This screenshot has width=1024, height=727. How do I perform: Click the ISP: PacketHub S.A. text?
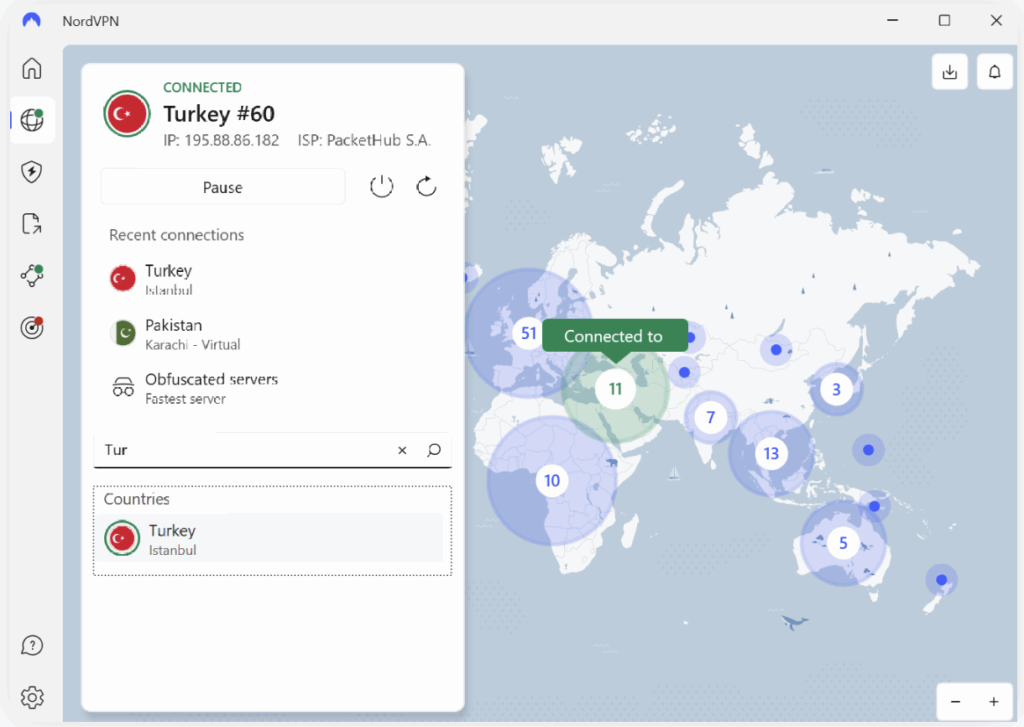tap(364, 140)
